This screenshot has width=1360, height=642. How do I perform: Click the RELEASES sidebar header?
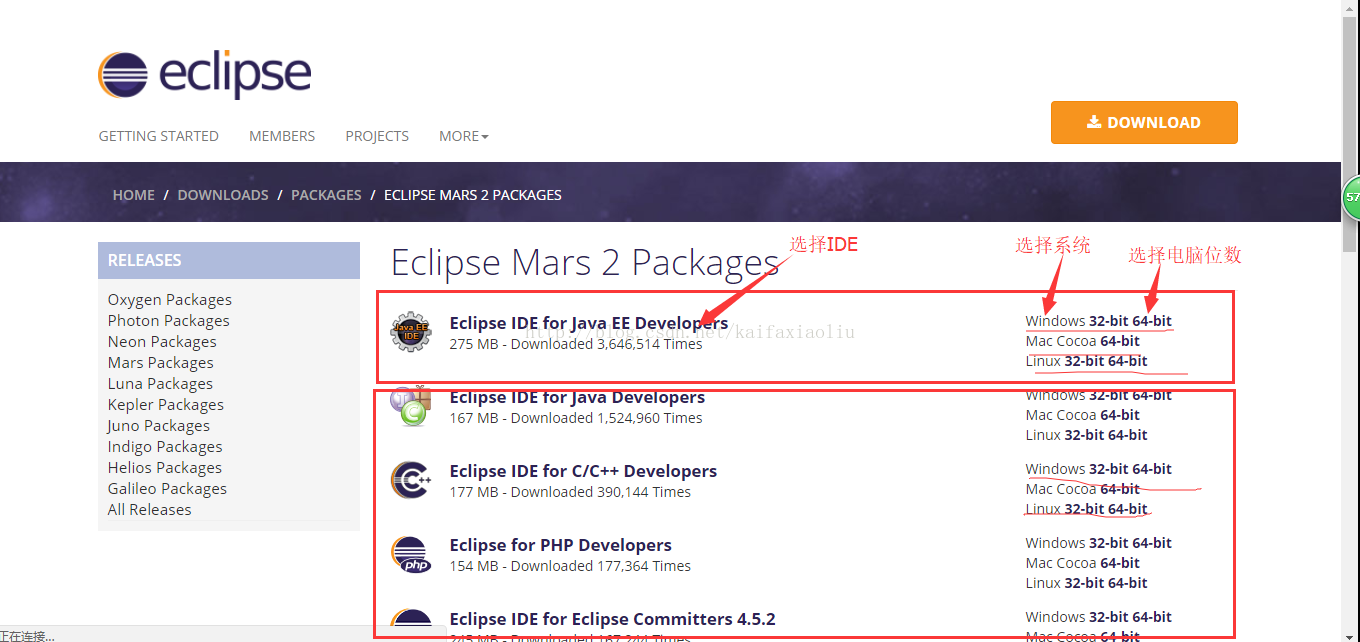229,260
